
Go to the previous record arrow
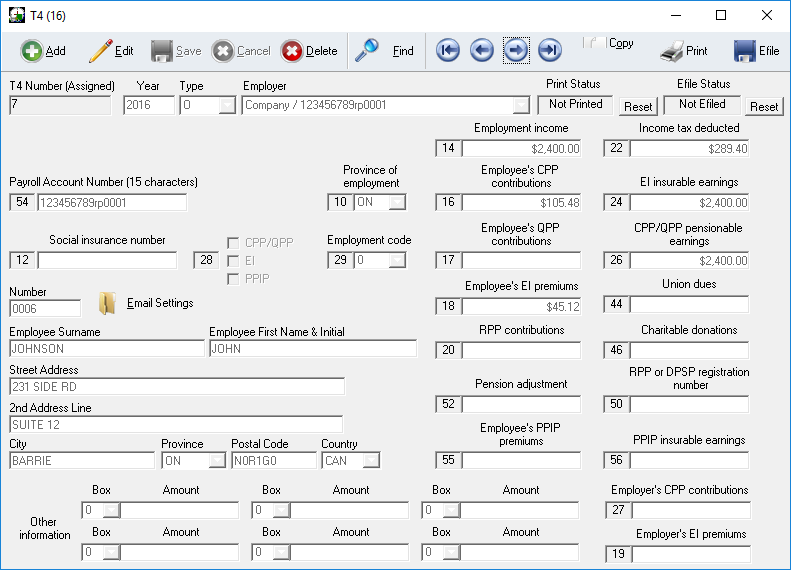(482, 51)
